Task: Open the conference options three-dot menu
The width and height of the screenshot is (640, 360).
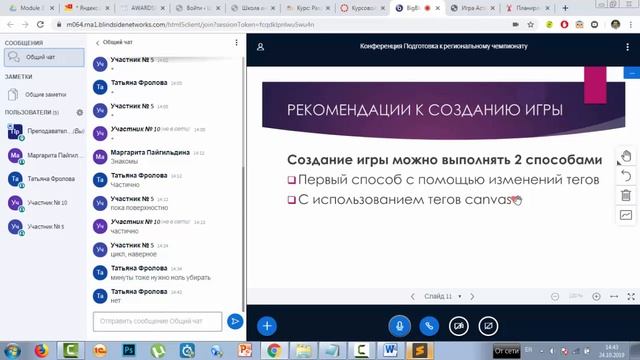Action: click(x=627, y=47)
